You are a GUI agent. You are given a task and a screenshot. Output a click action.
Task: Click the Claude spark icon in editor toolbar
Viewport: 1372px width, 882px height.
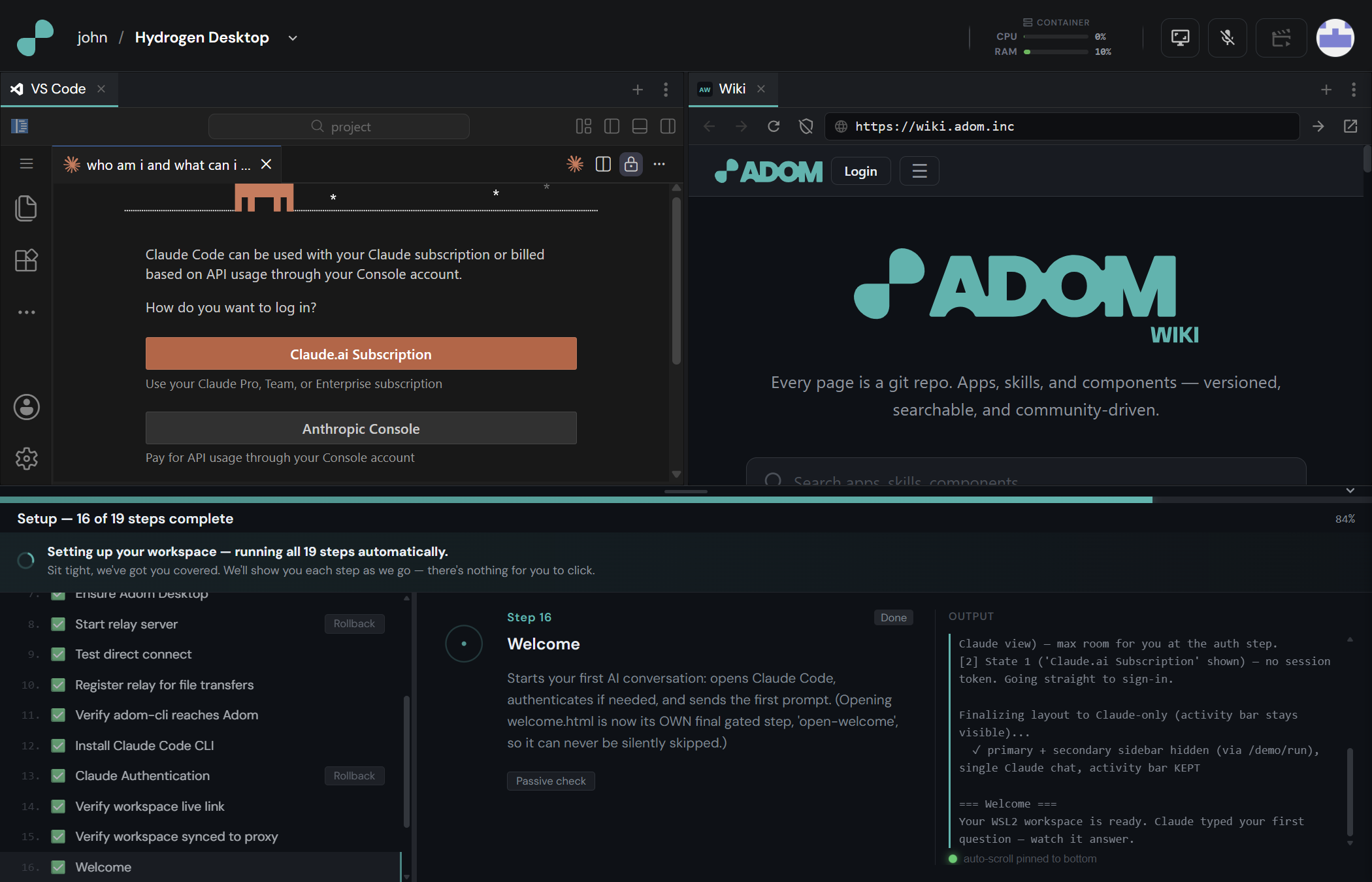(575, 164)
